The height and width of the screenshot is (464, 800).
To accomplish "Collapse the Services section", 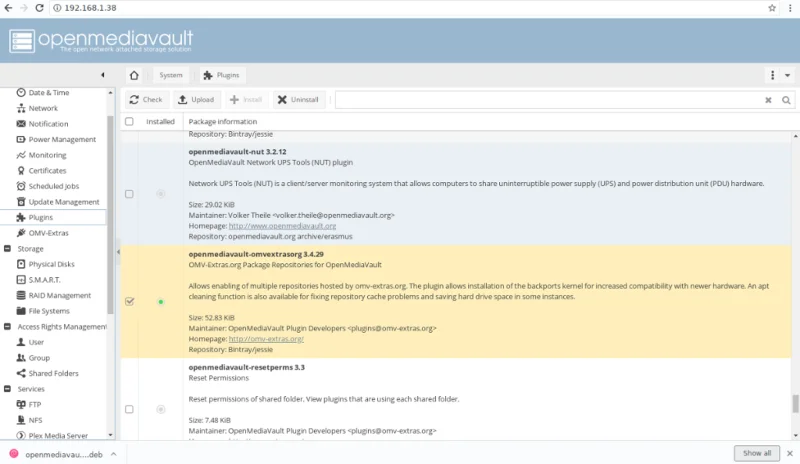I will point(7,389).
